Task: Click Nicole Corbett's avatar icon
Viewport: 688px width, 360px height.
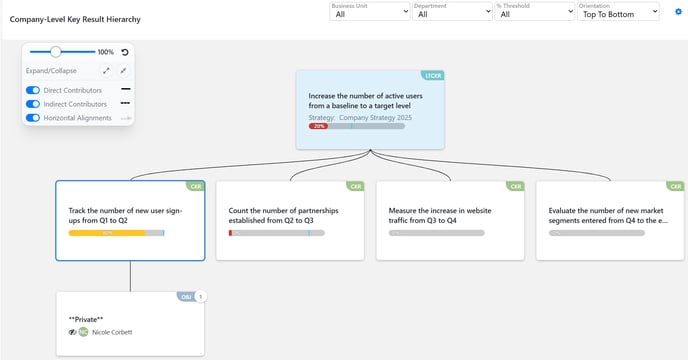Action: click(83, 332)
